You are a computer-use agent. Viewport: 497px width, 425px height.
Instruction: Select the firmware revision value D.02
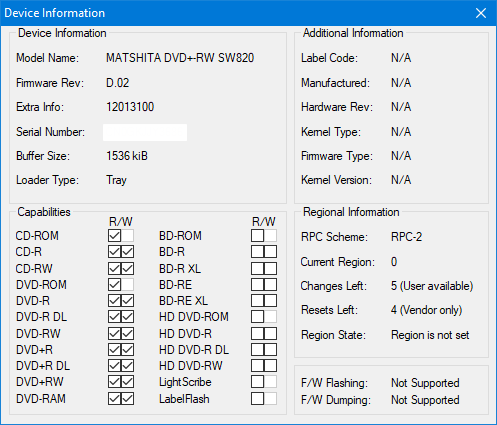[x=118, y=83]
